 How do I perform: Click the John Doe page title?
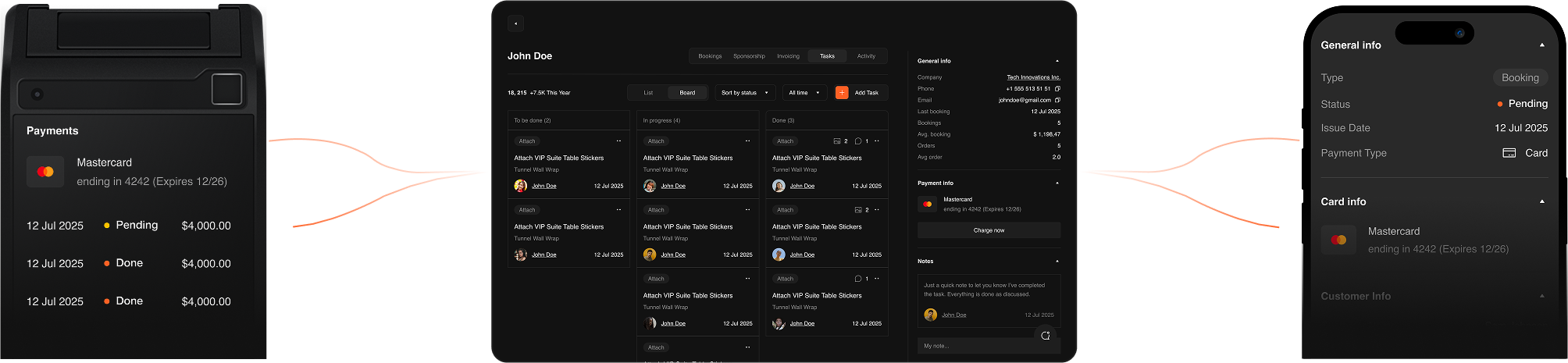pos(529,56)
